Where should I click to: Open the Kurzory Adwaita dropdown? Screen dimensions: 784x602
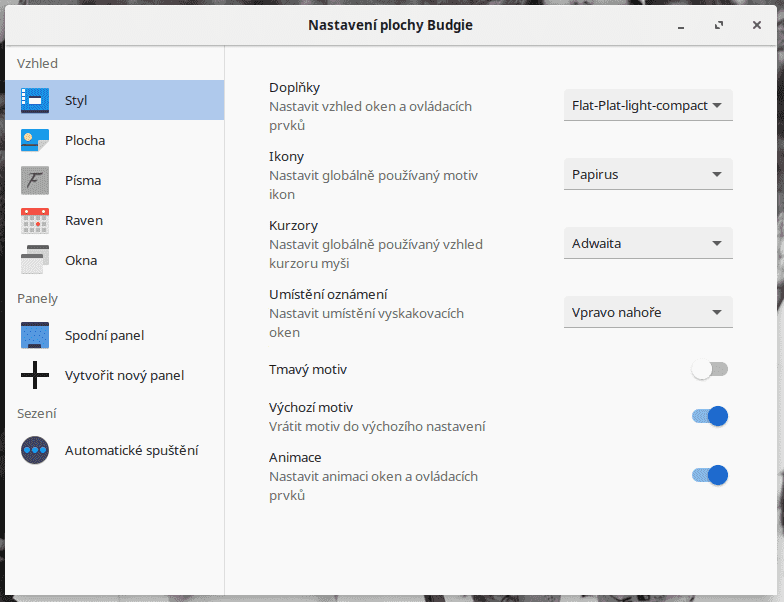tap(647, 243)
